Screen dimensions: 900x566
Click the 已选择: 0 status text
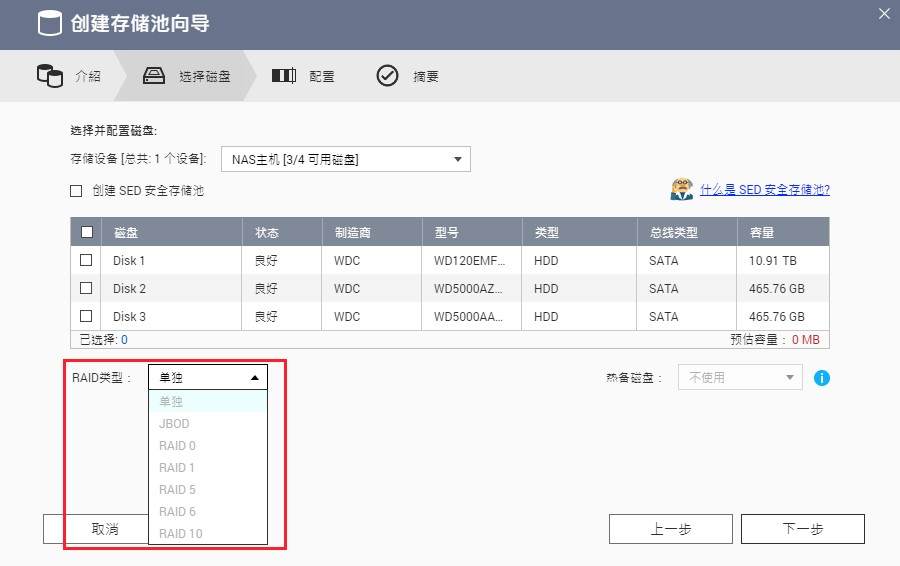[x=103, y=340]
